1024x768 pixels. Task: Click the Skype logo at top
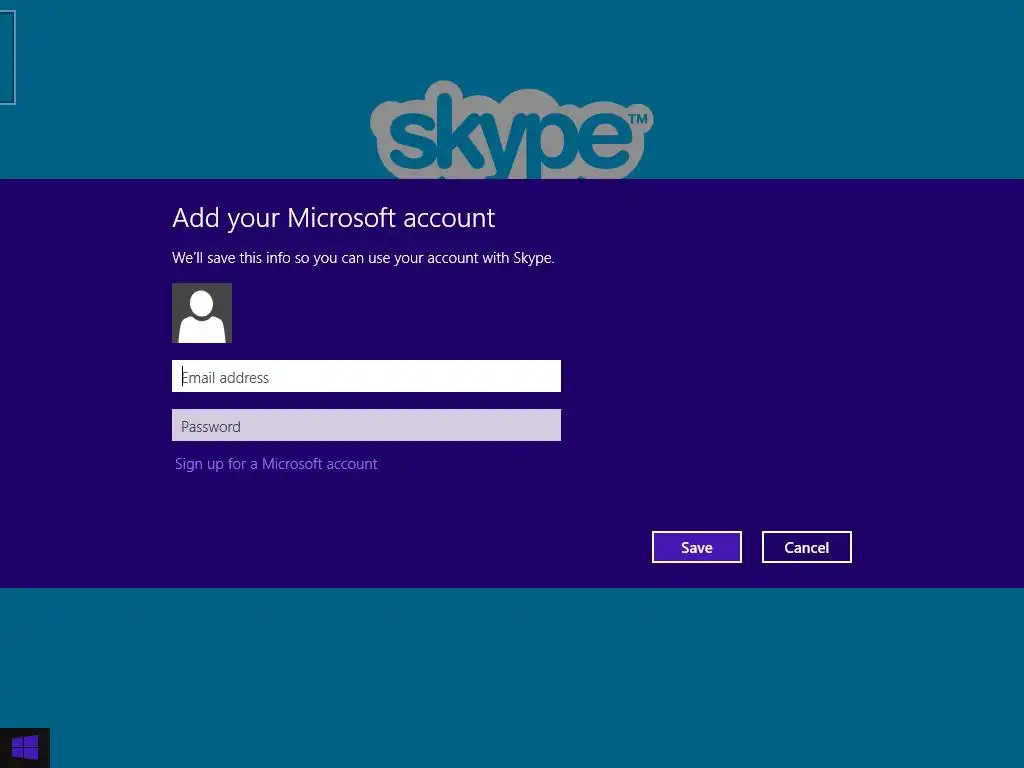point(511,129)
